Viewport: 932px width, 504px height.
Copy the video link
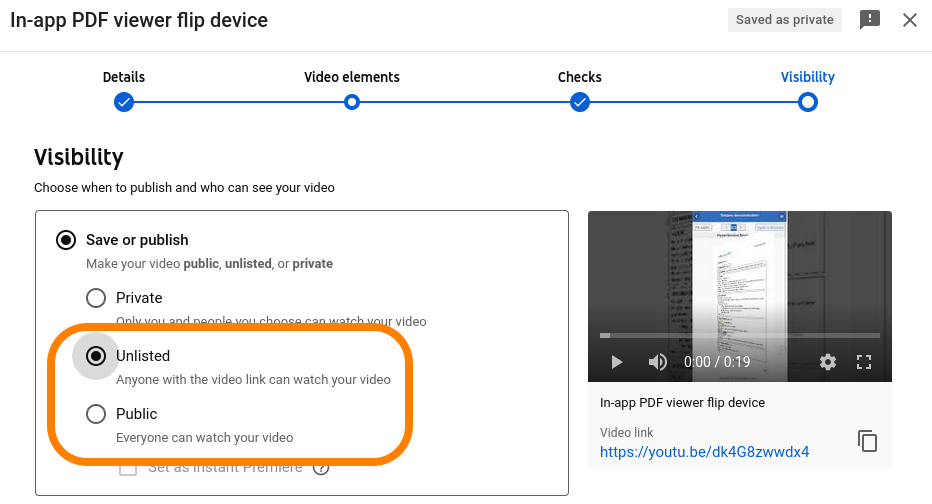(x=867, y=441)
